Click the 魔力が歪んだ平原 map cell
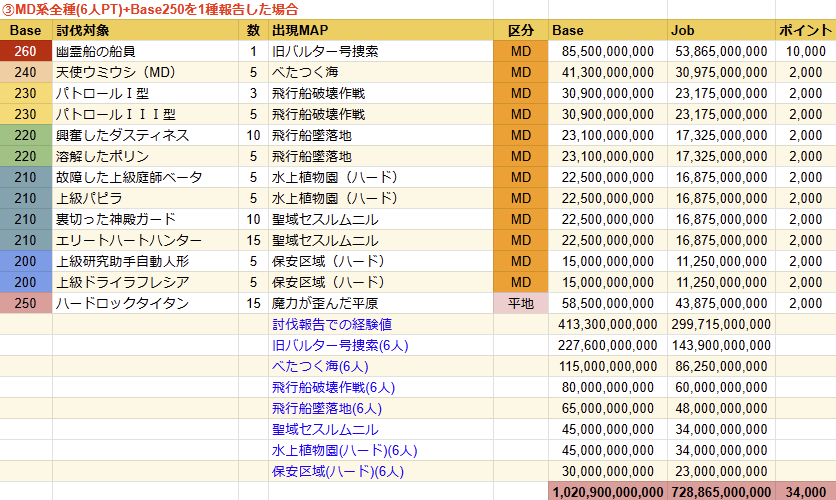The height and width of the screenshot is (500, 836). [381, 303]
